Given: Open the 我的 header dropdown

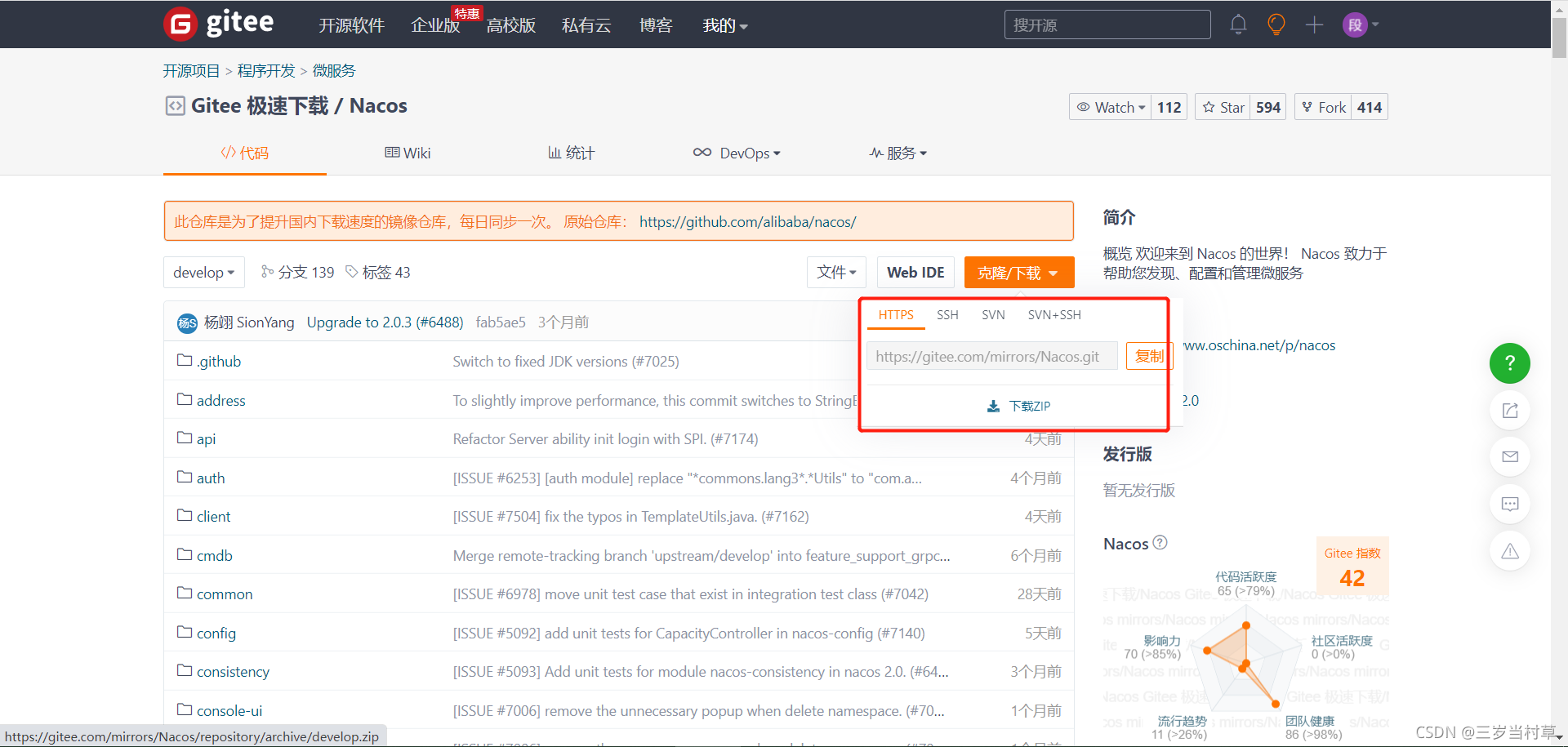Looking at the screenshot, I should click(x=725, y=25).
